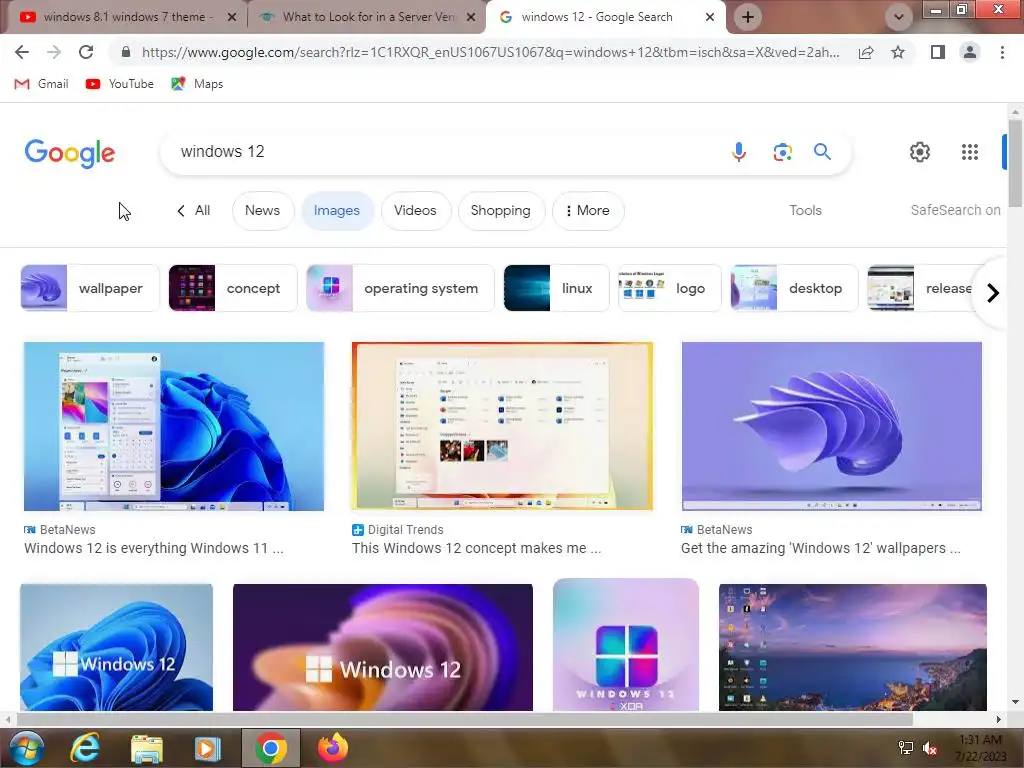1024x768 pixels.
Task: Open the Windows Start orb
Action: [25, 748]
